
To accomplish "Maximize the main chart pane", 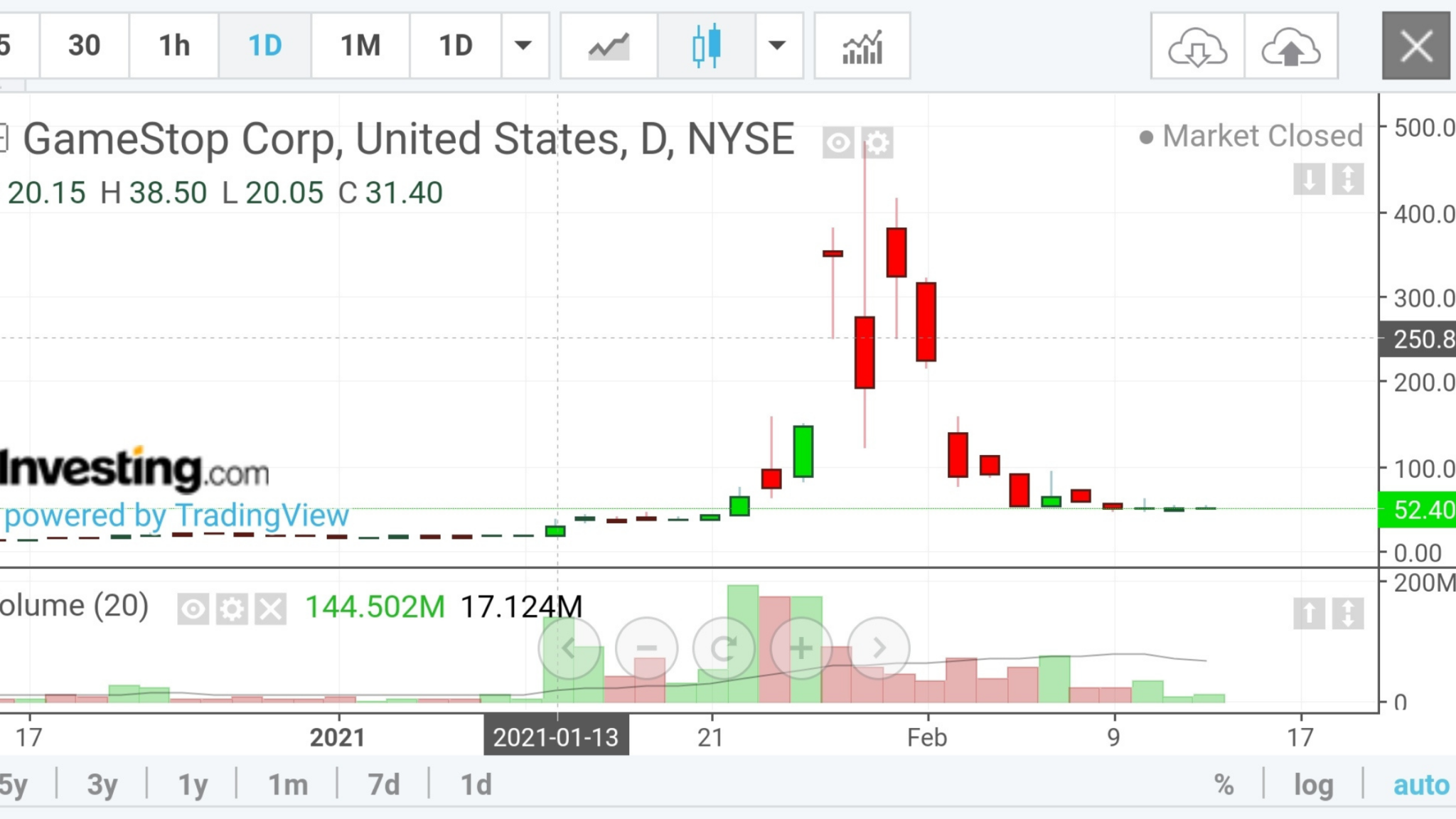I will pos(1348,178).
